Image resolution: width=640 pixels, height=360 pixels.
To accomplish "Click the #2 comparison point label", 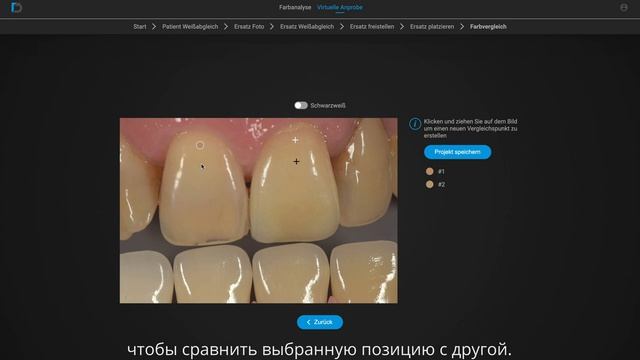I will [x=441, y=184].
